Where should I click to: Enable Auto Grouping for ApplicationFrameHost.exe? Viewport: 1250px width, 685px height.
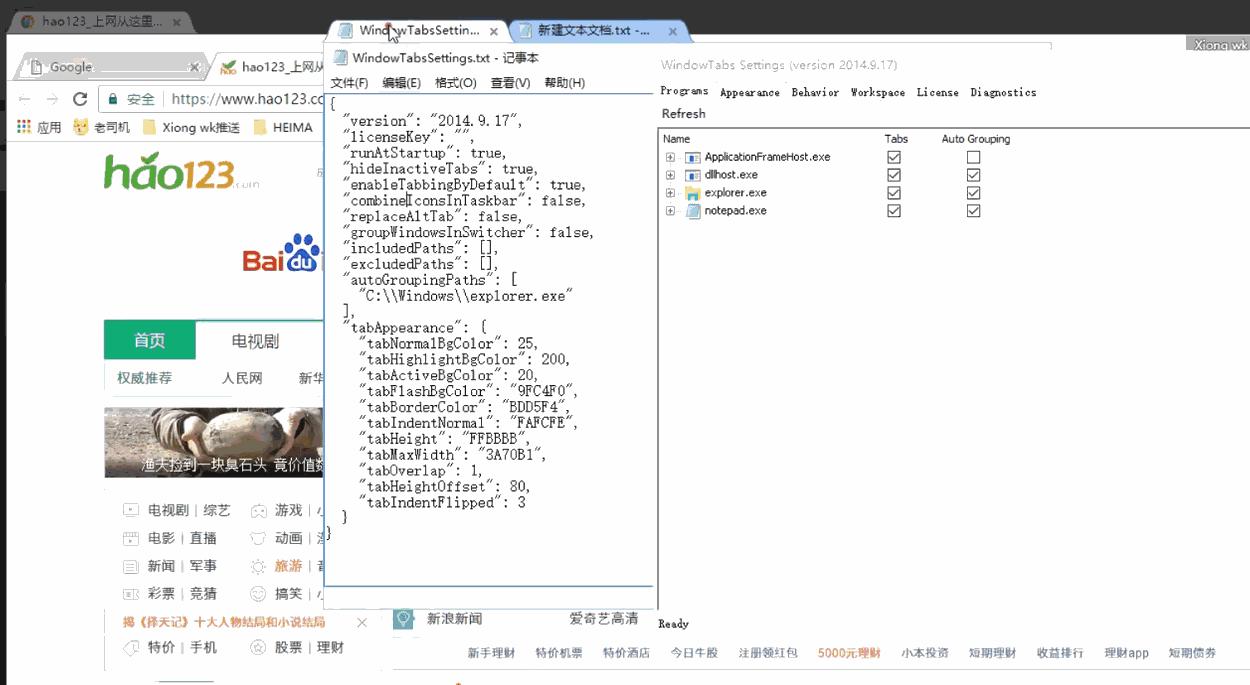click(x=973, y=157)
